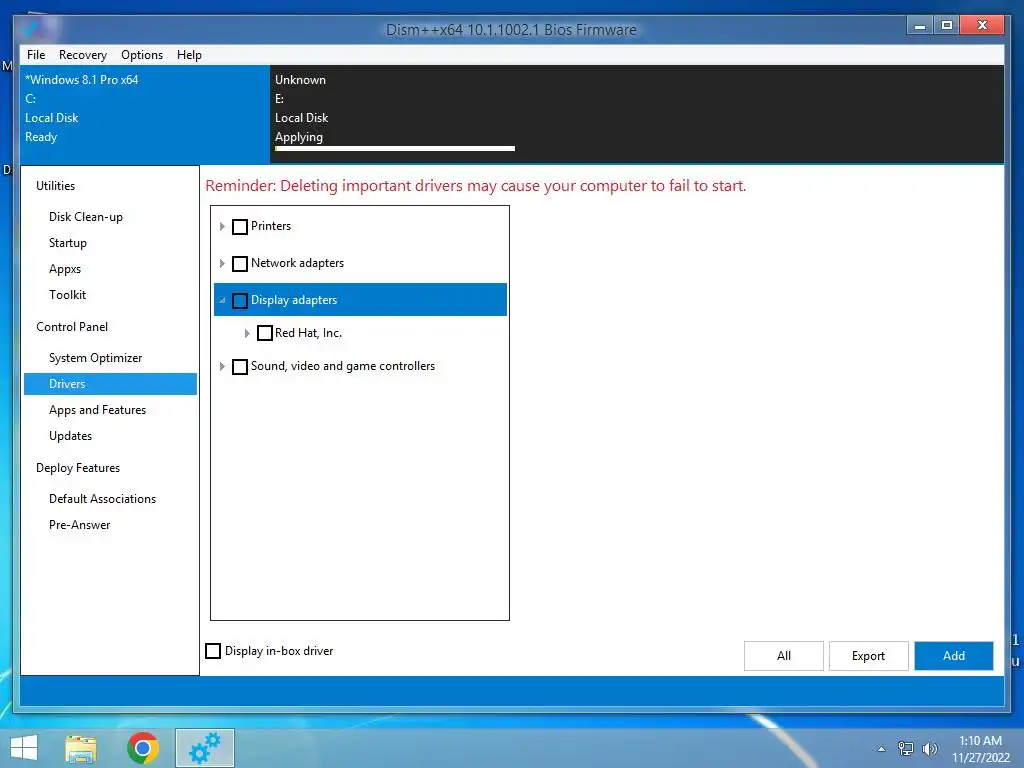Open the Toolkit page

[67, 295]
